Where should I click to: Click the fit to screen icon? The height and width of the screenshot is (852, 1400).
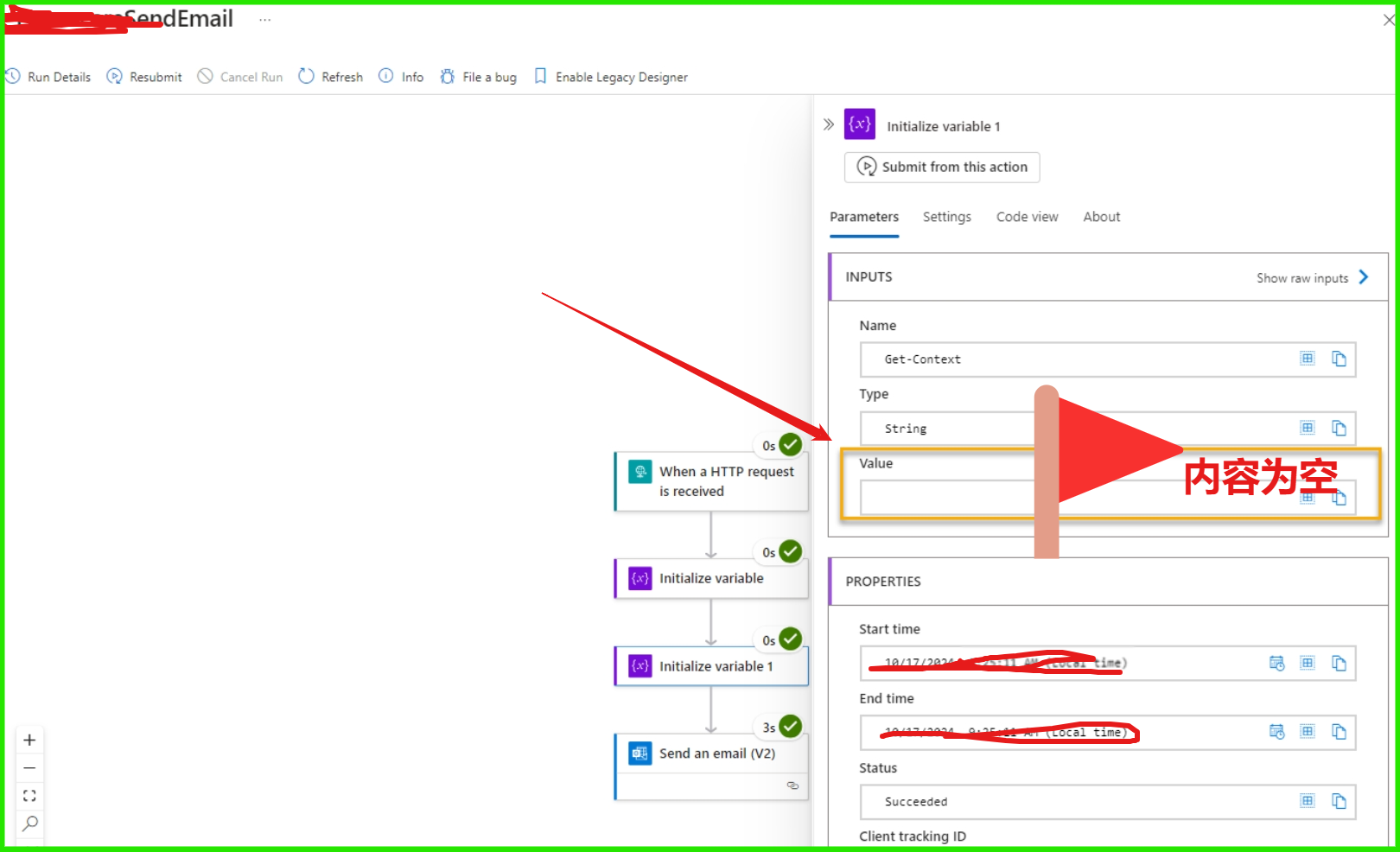coord(29,795)
